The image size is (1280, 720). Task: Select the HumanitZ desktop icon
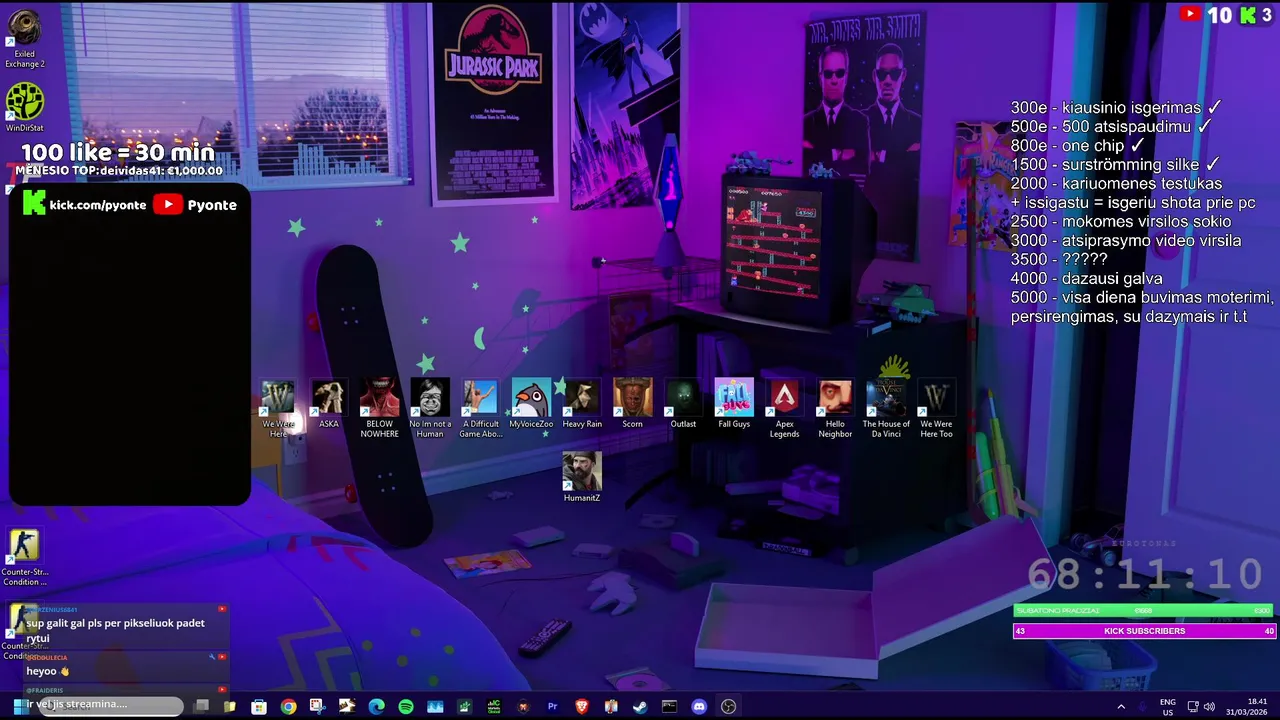click(x=582, y=477)
